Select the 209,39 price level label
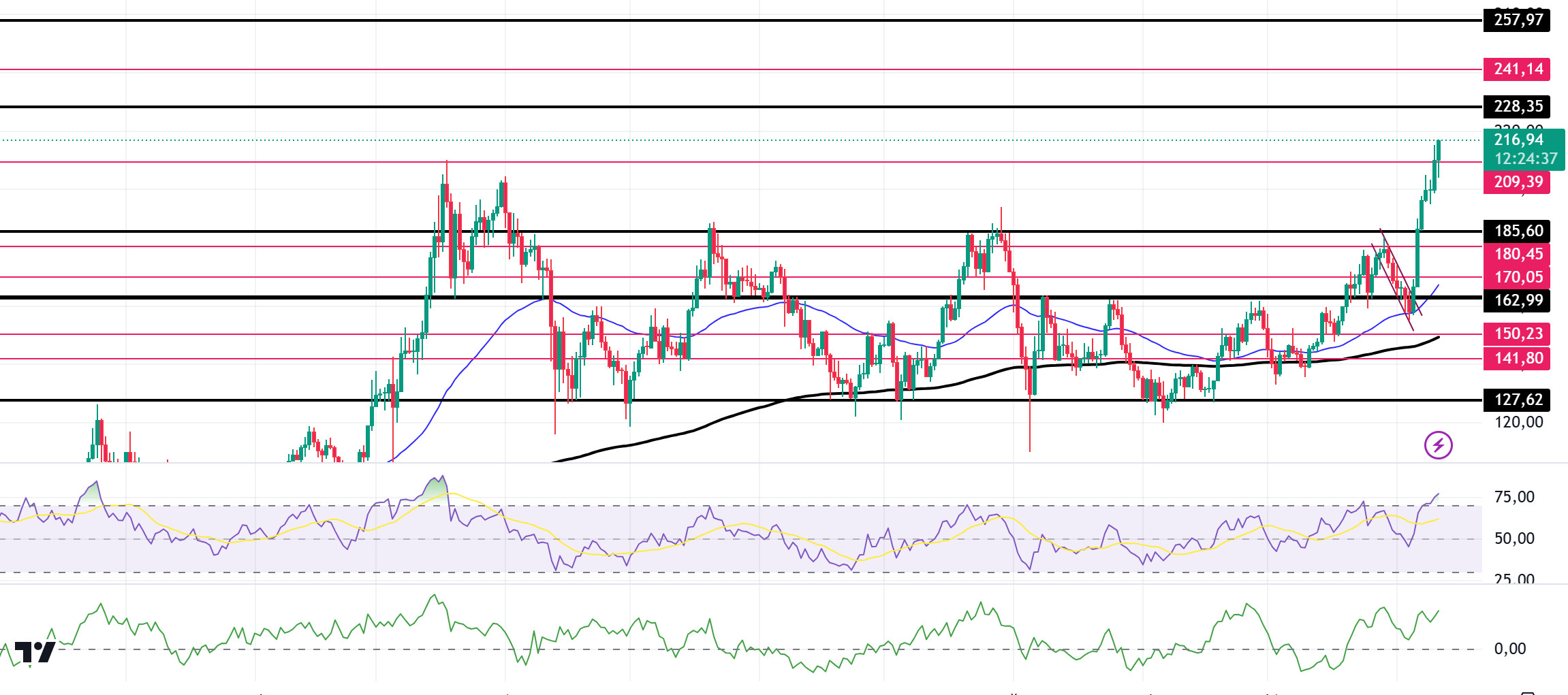Viewport: 1568px width, 695px height. pyautogui.click(x=1517, y=182)
